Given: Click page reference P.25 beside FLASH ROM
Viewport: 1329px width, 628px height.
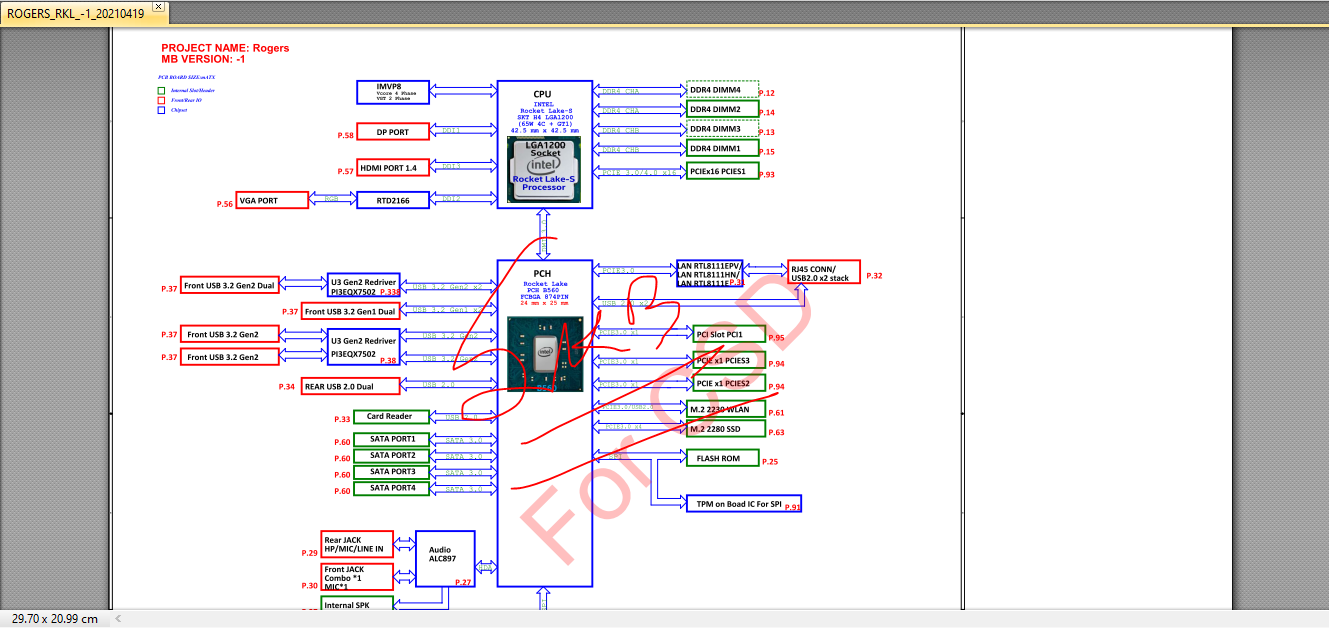Looking at the screenshot, I should pos(770,462).
